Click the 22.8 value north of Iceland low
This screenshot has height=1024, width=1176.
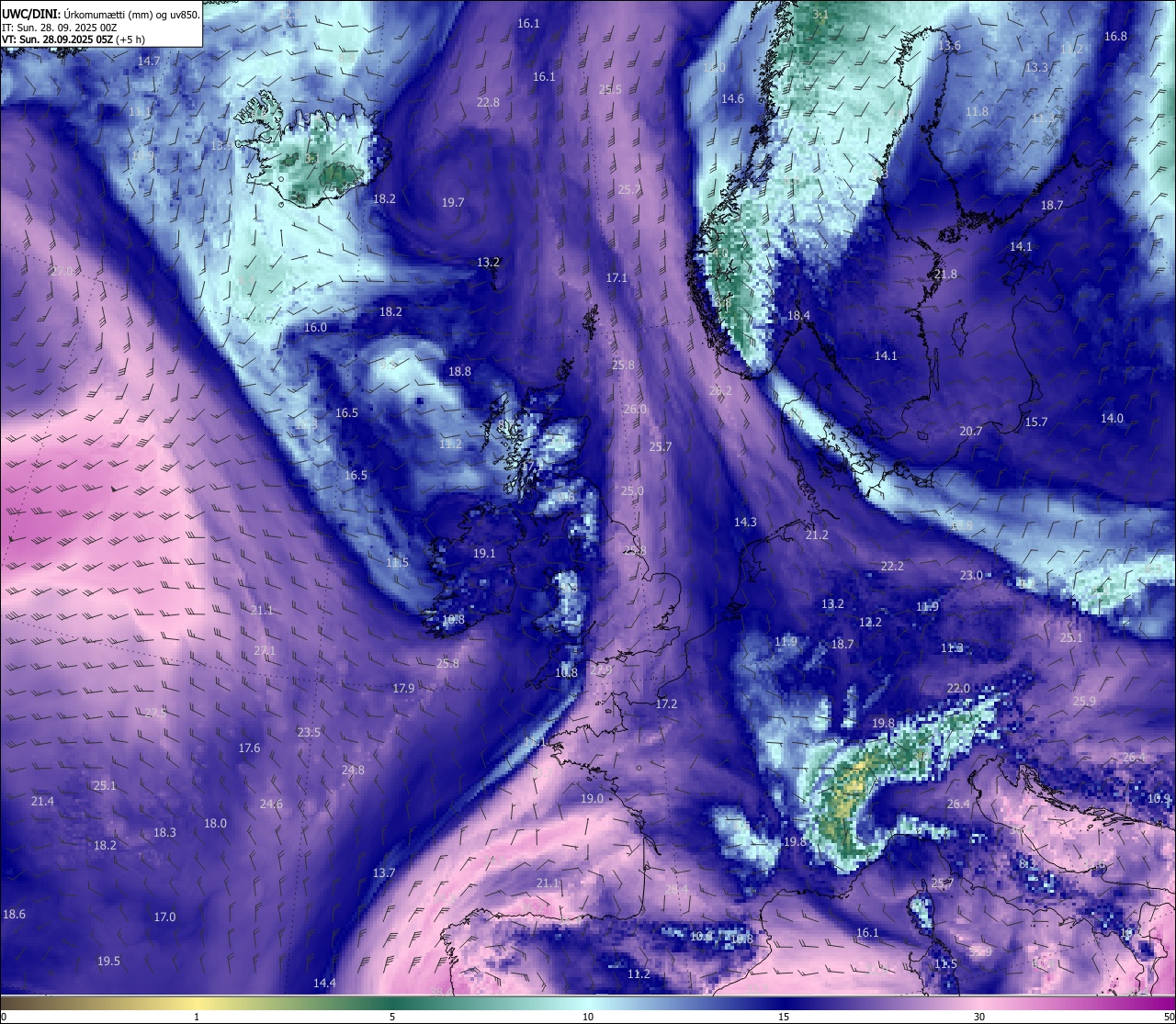[x=488, y=102]
